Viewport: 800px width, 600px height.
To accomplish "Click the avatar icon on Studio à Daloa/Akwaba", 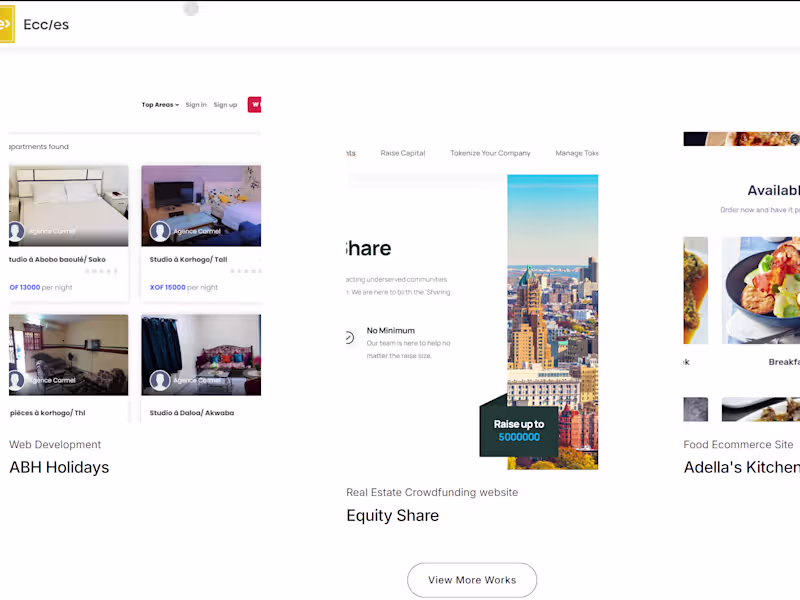I will (160, 380).
